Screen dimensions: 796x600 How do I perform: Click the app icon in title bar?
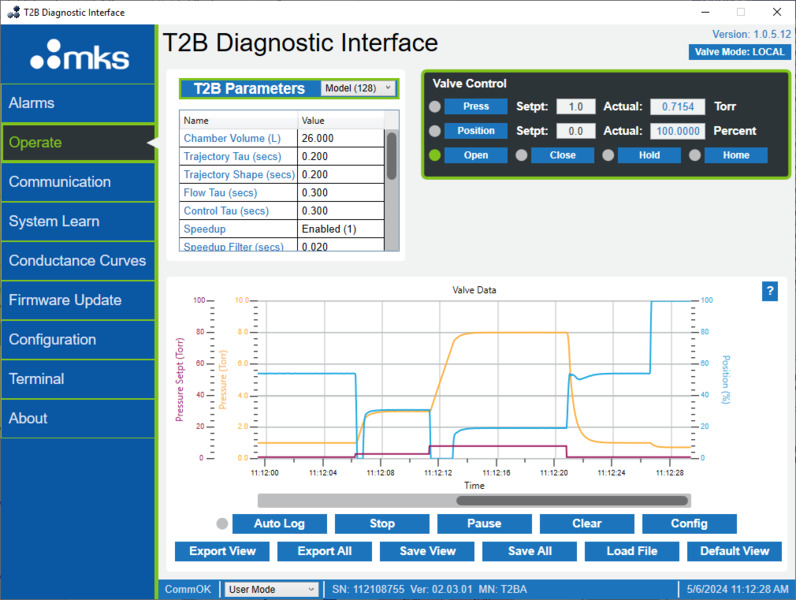coord(12,12)
